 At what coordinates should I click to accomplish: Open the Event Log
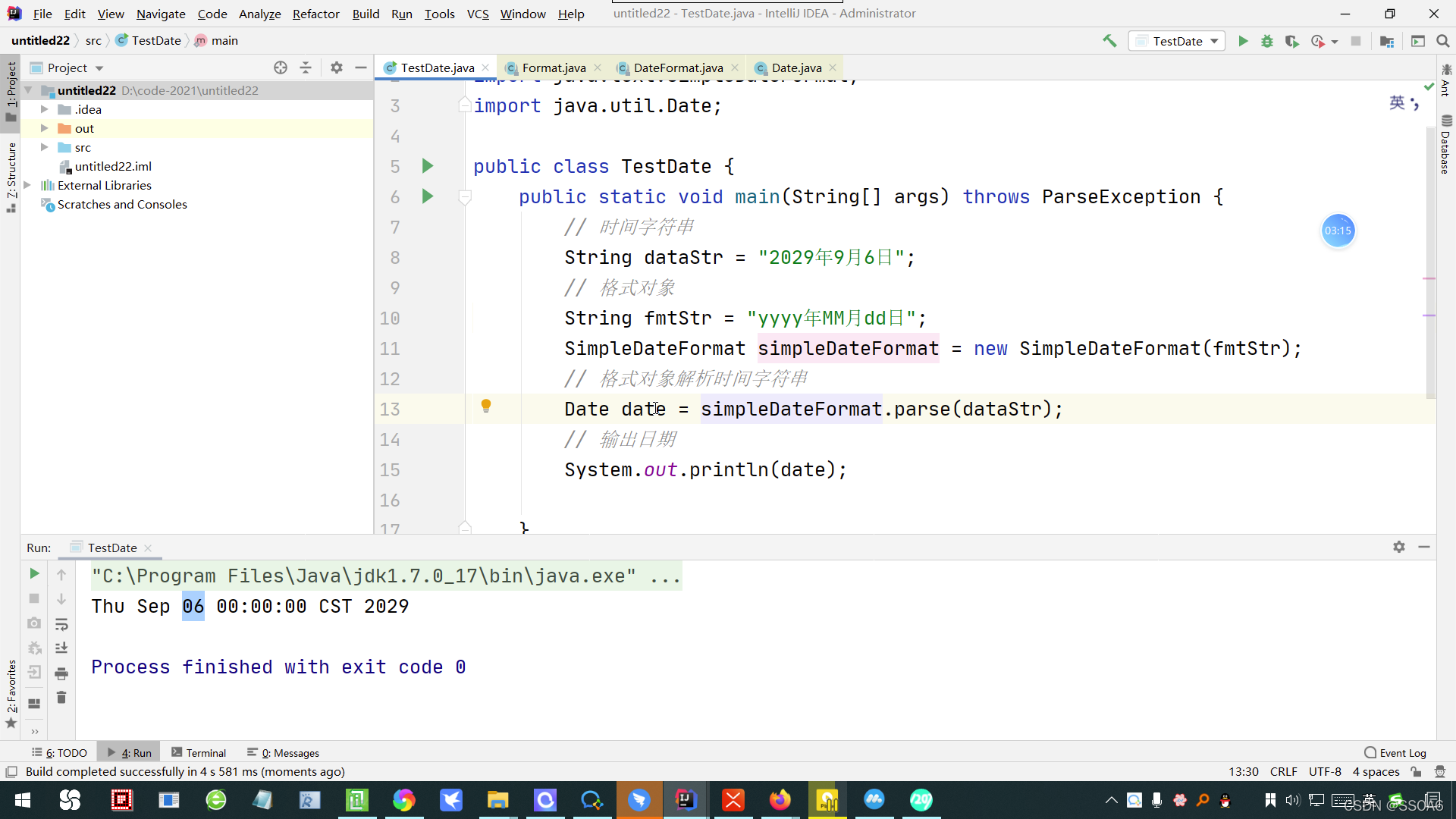point(1395,753)
